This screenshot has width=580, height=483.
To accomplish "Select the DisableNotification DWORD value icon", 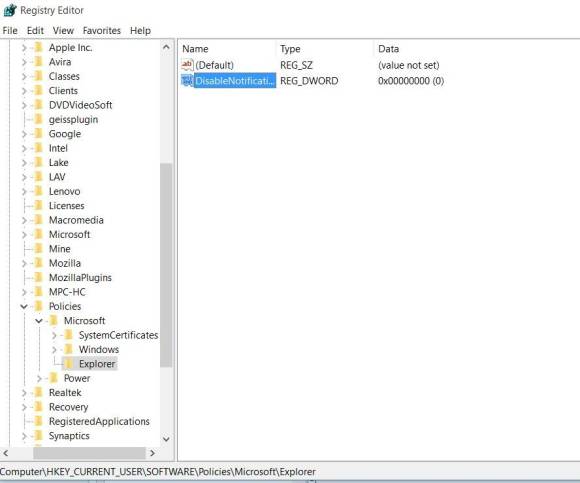I will [187, 81].
